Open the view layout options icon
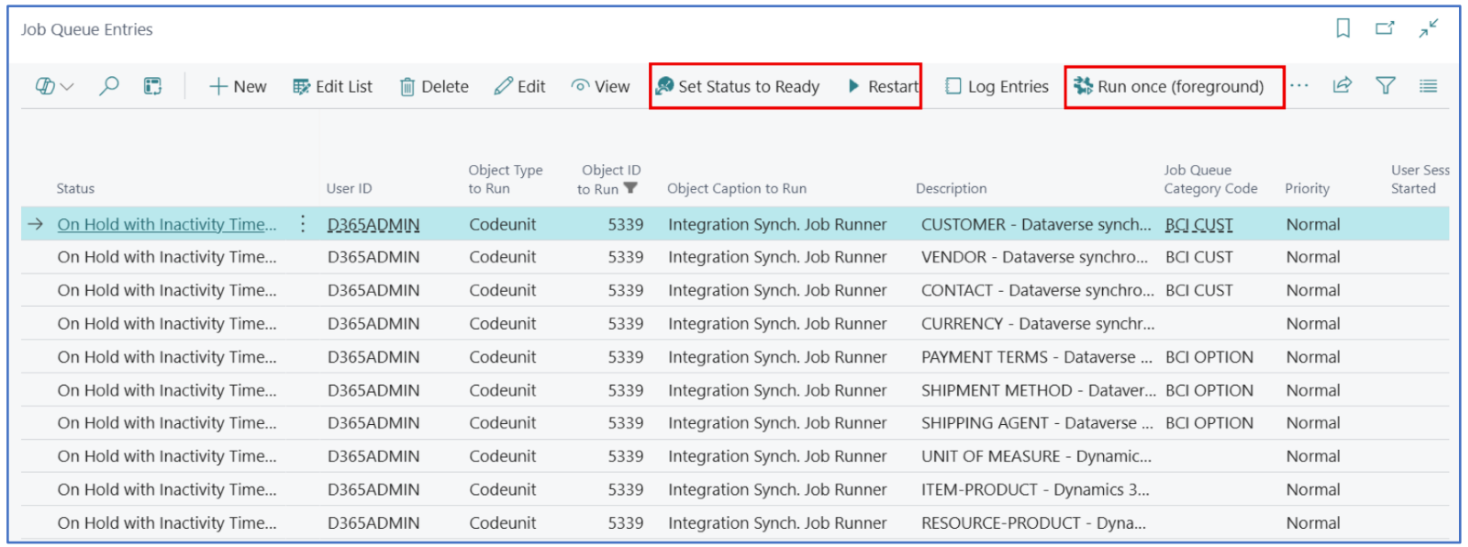 click(x=54, y=87)
